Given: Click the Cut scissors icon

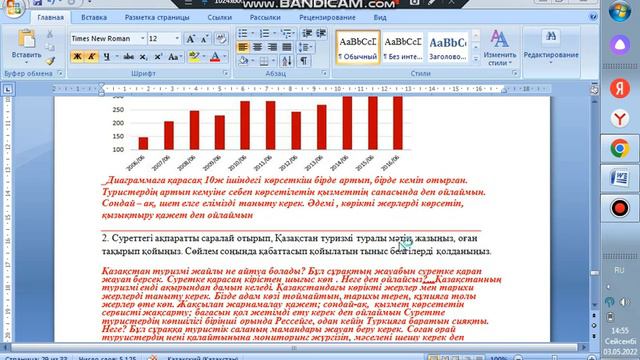Looking at the screenshot, I should pos(50,34).
